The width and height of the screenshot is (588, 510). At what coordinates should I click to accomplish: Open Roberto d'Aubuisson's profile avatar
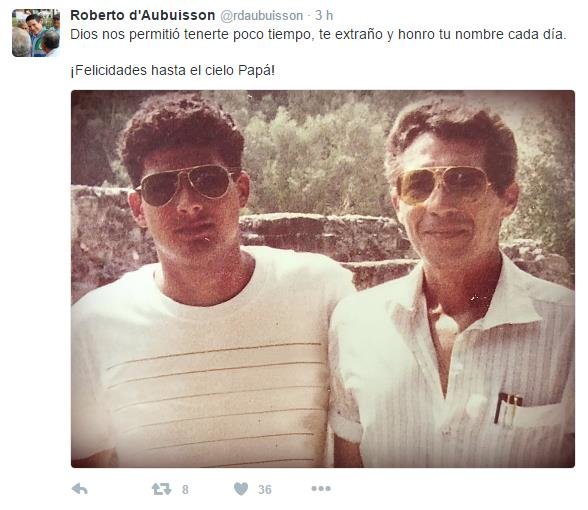tap(36, 33)
